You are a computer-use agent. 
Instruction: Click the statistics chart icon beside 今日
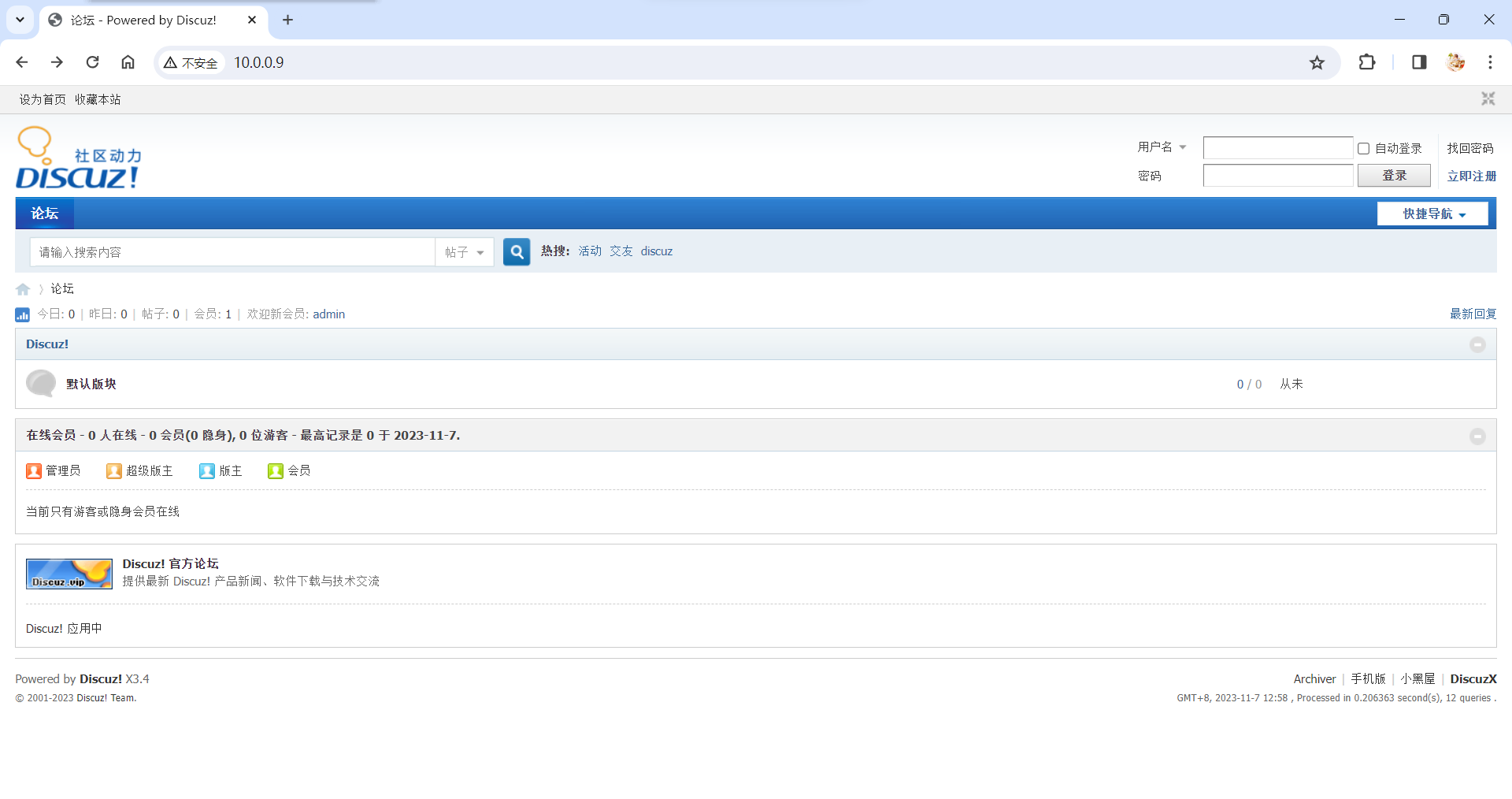pos(22,314)
